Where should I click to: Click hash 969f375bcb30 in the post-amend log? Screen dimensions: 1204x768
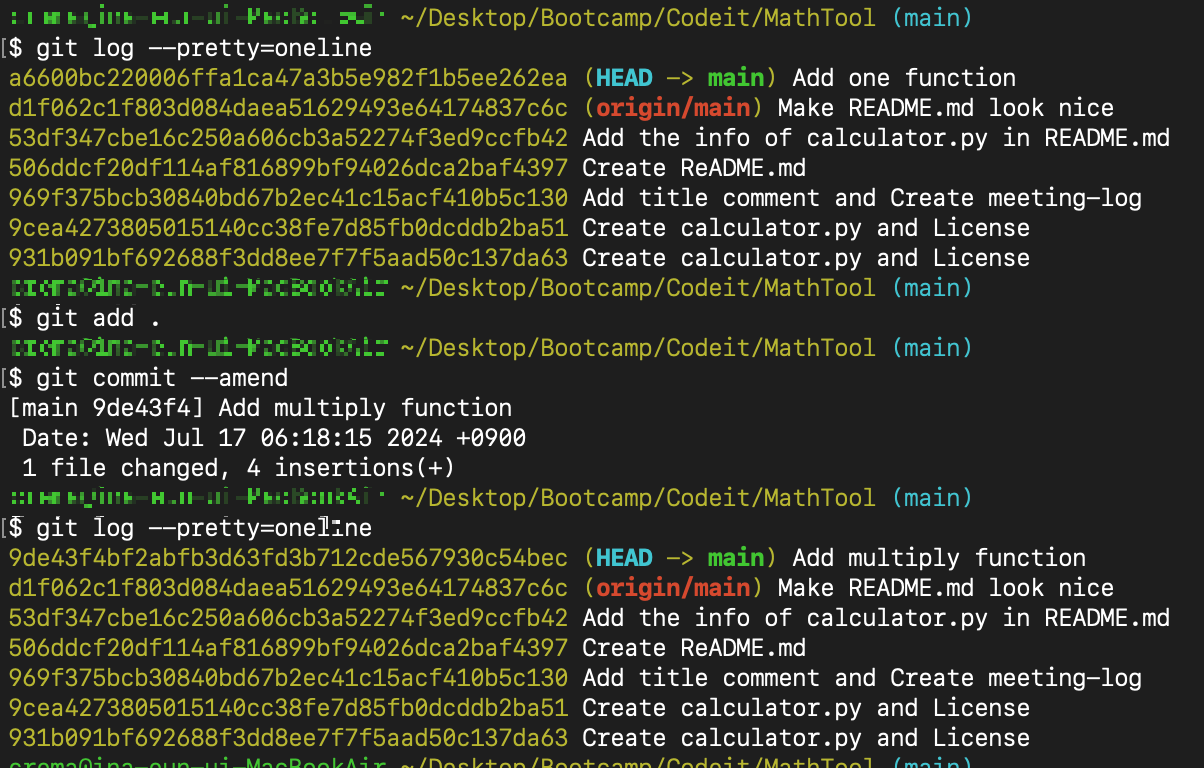click(288, 678)
